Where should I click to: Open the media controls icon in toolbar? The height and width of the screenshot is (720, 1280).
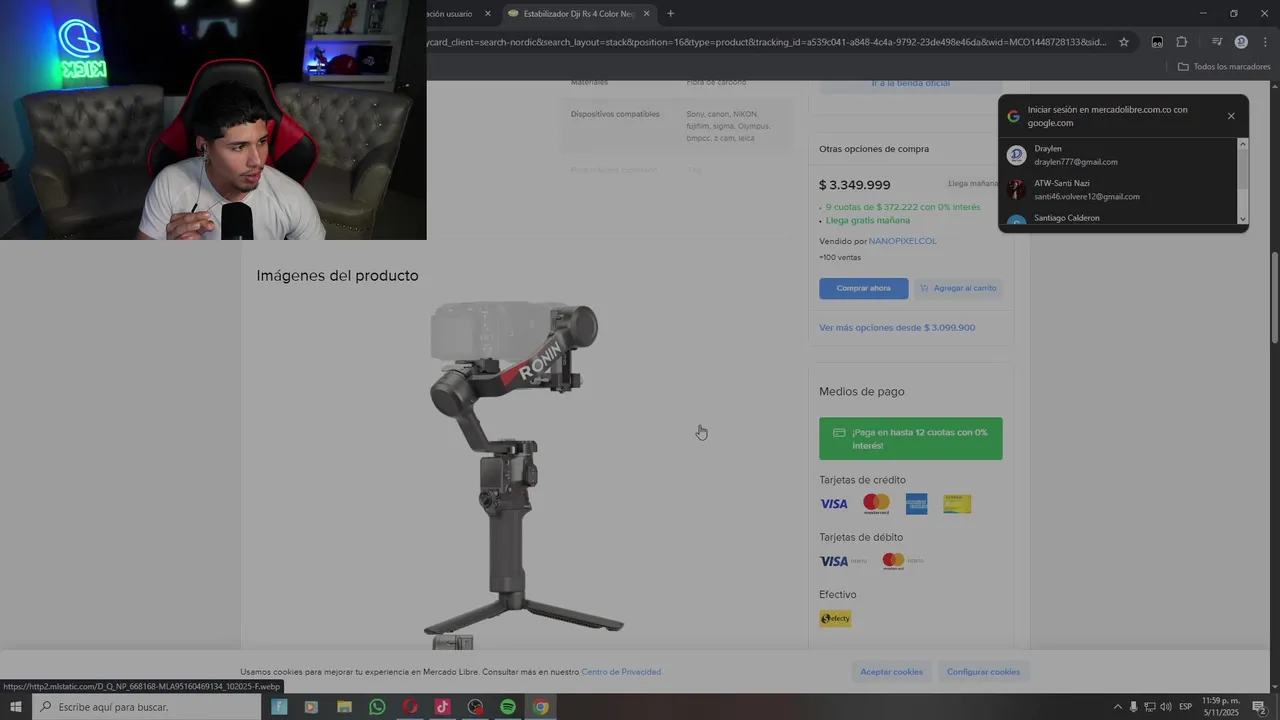click(1217, 42)
